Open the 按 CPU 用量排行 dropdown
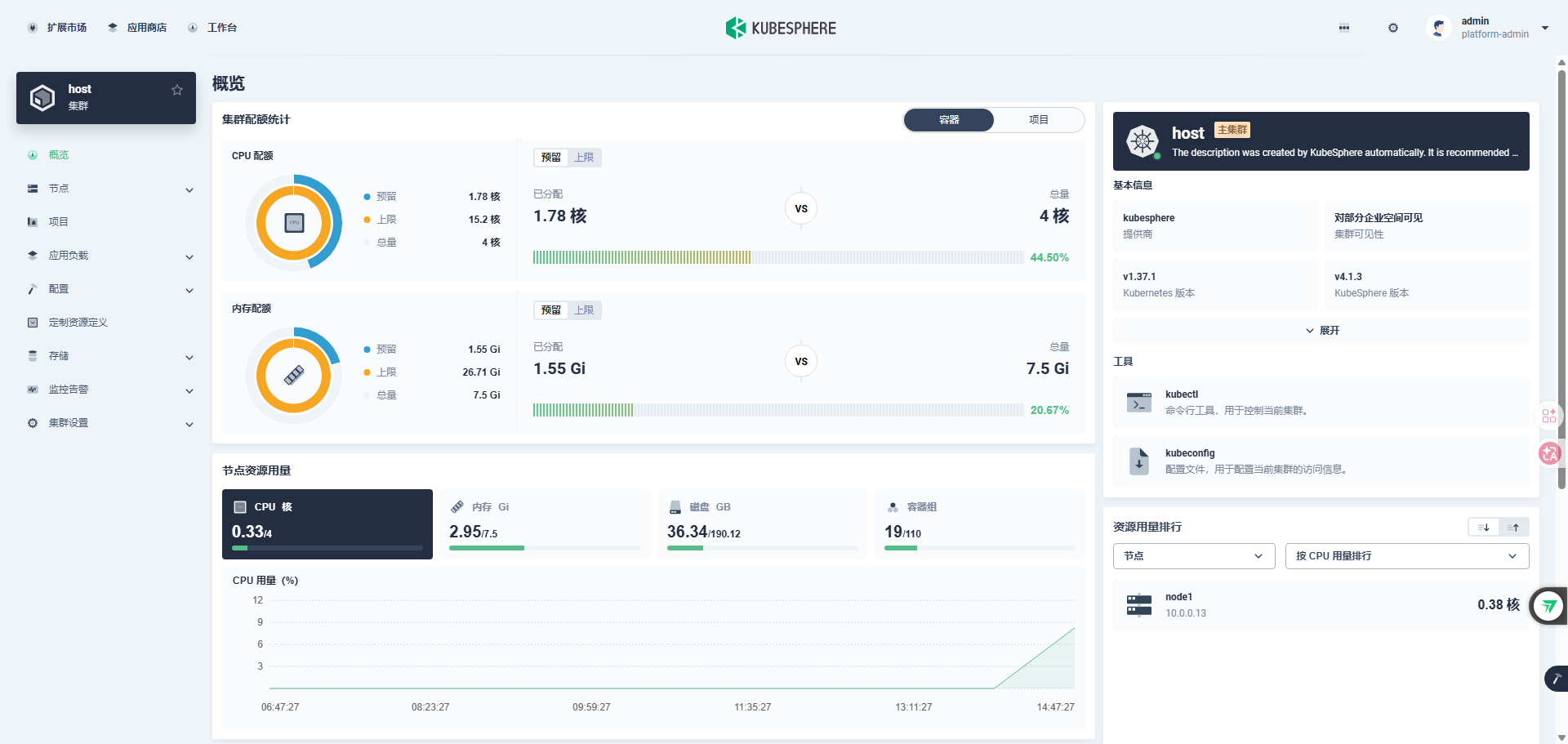This screenshot has height=744, width=1568. 1406,556
